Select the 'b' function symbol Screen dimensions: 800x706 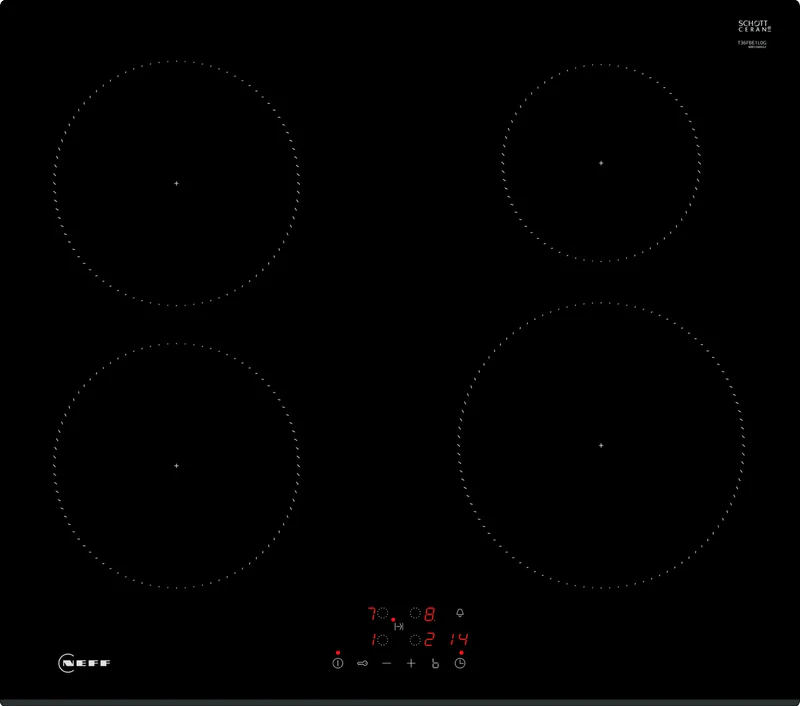(x=436, y=664)
